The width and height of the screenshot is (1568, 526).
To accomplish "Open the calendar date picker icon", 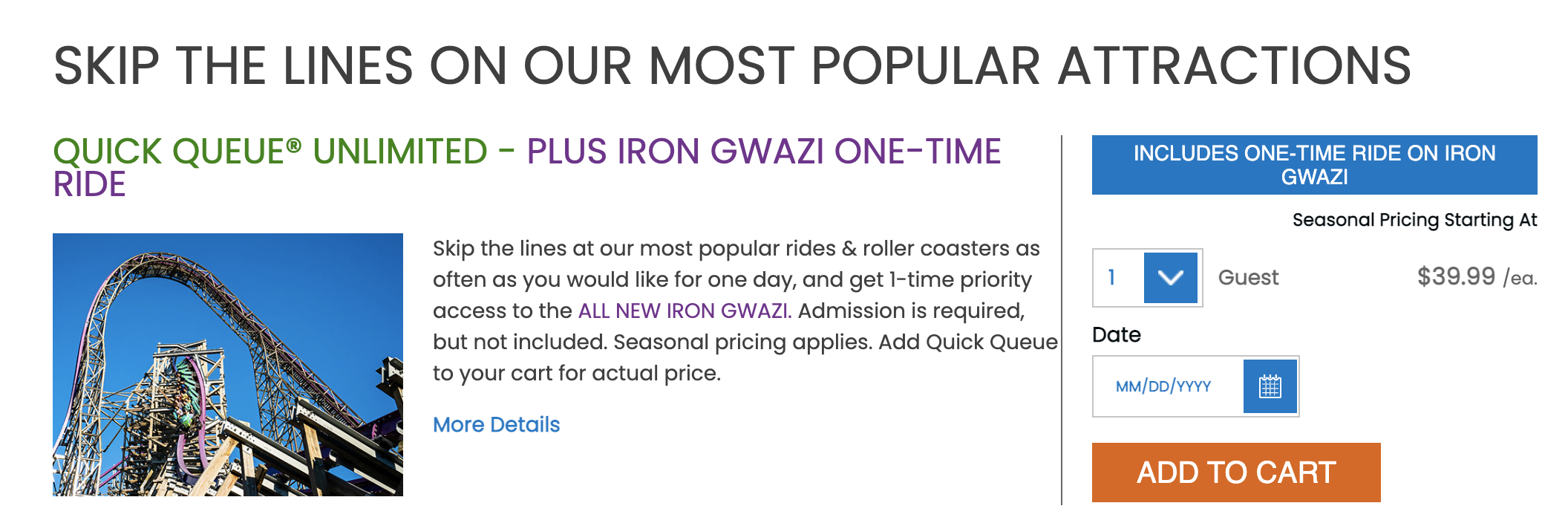I will point(1270,386).
